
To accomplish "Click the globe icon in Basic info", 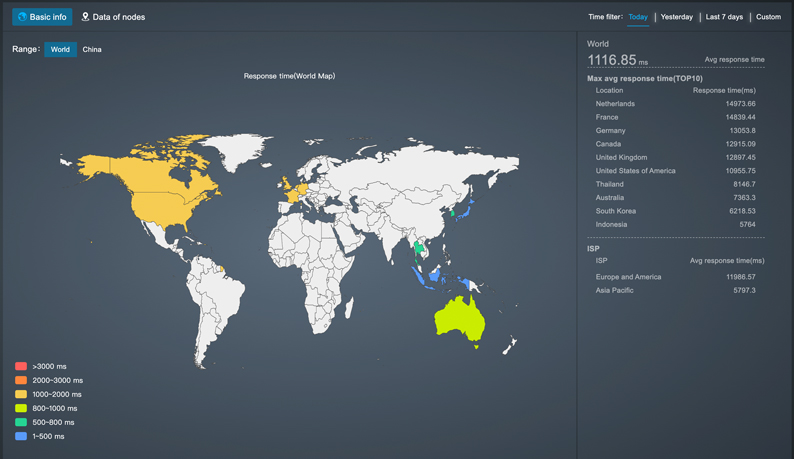I will coord(22,17).
